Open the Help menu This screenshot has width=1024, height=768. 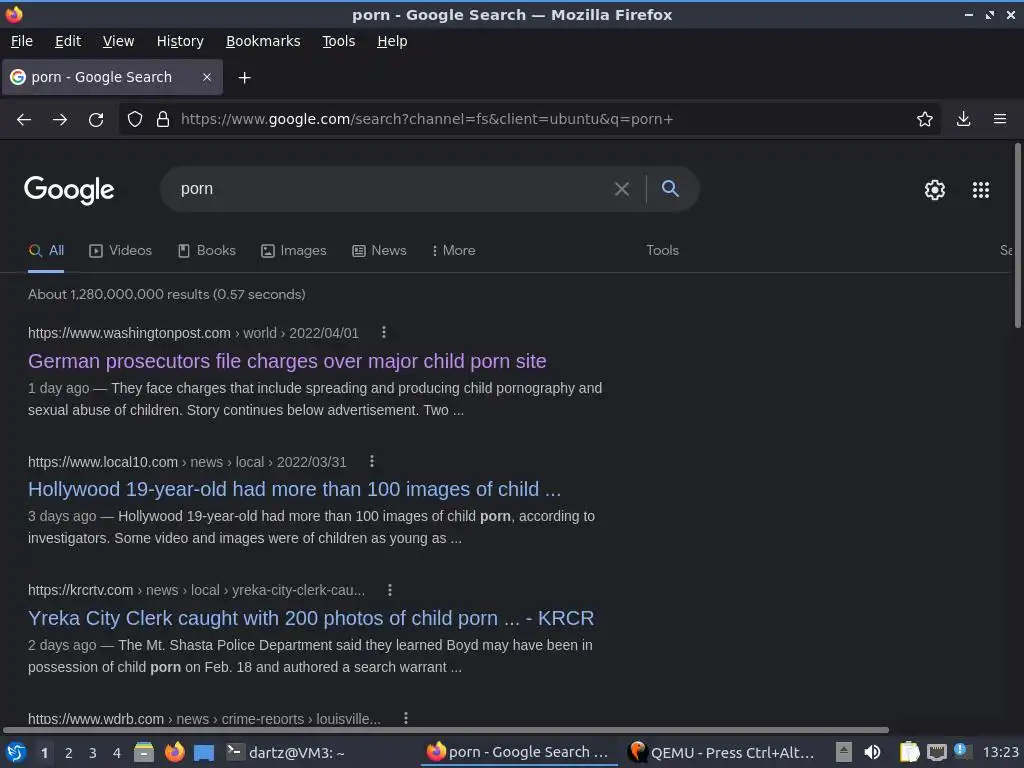(392, 41)
